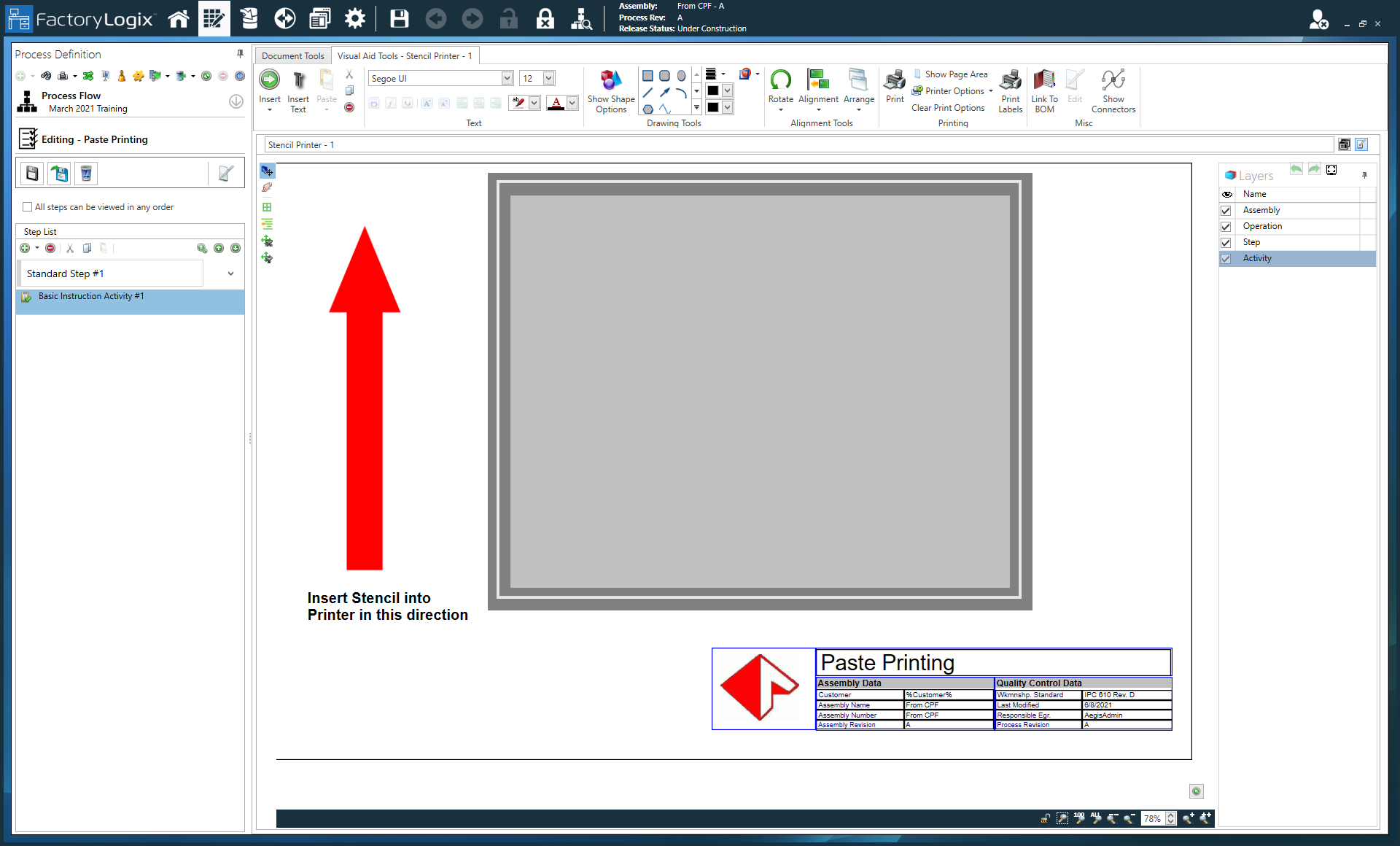This screenshot has width=1400, height=846.
Task: Enable all steps viewed in any order
Action: [28, 207]
